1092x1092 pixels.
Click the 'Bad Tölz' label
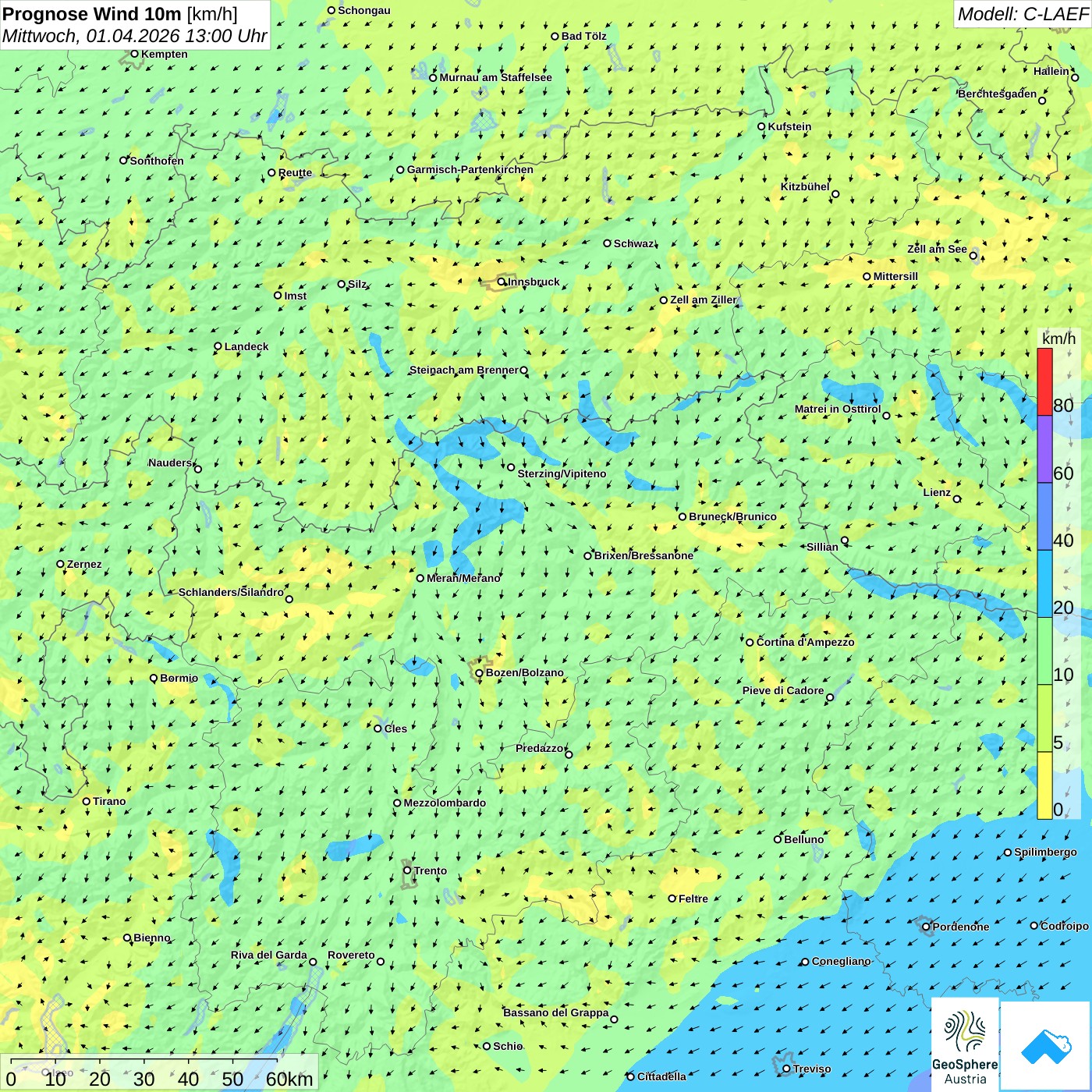[584, 36]
